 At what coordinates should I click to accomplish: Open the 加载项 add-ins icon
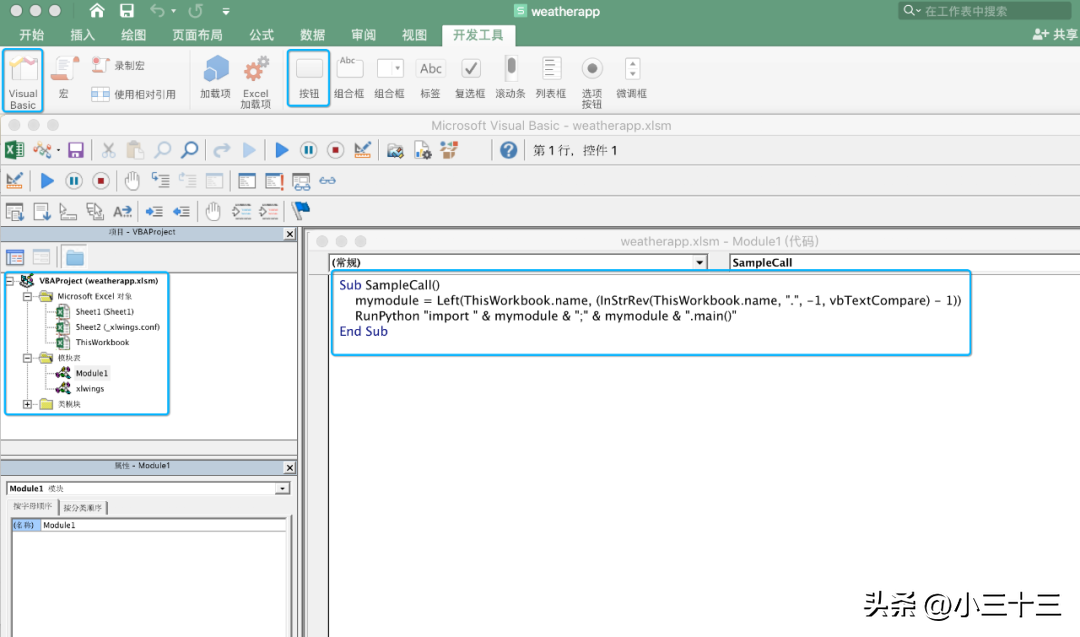(216, 77)
